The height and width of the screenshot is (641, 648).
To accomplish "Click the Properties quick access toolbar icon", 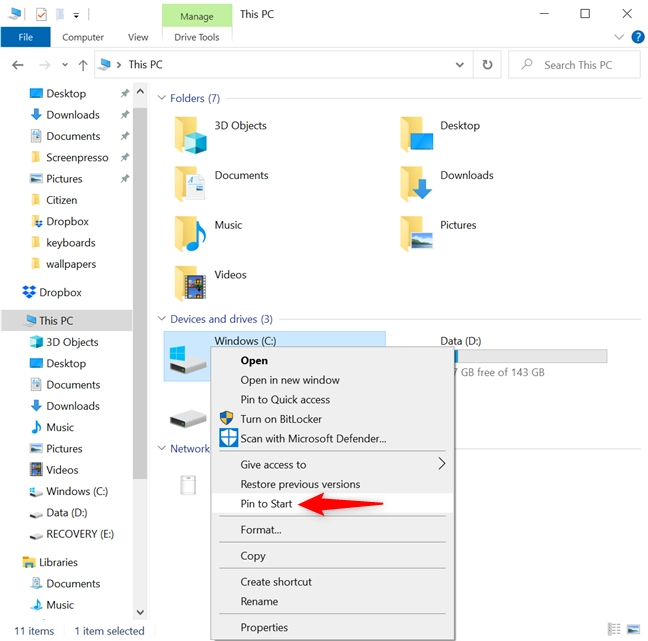I will (41, 15).
